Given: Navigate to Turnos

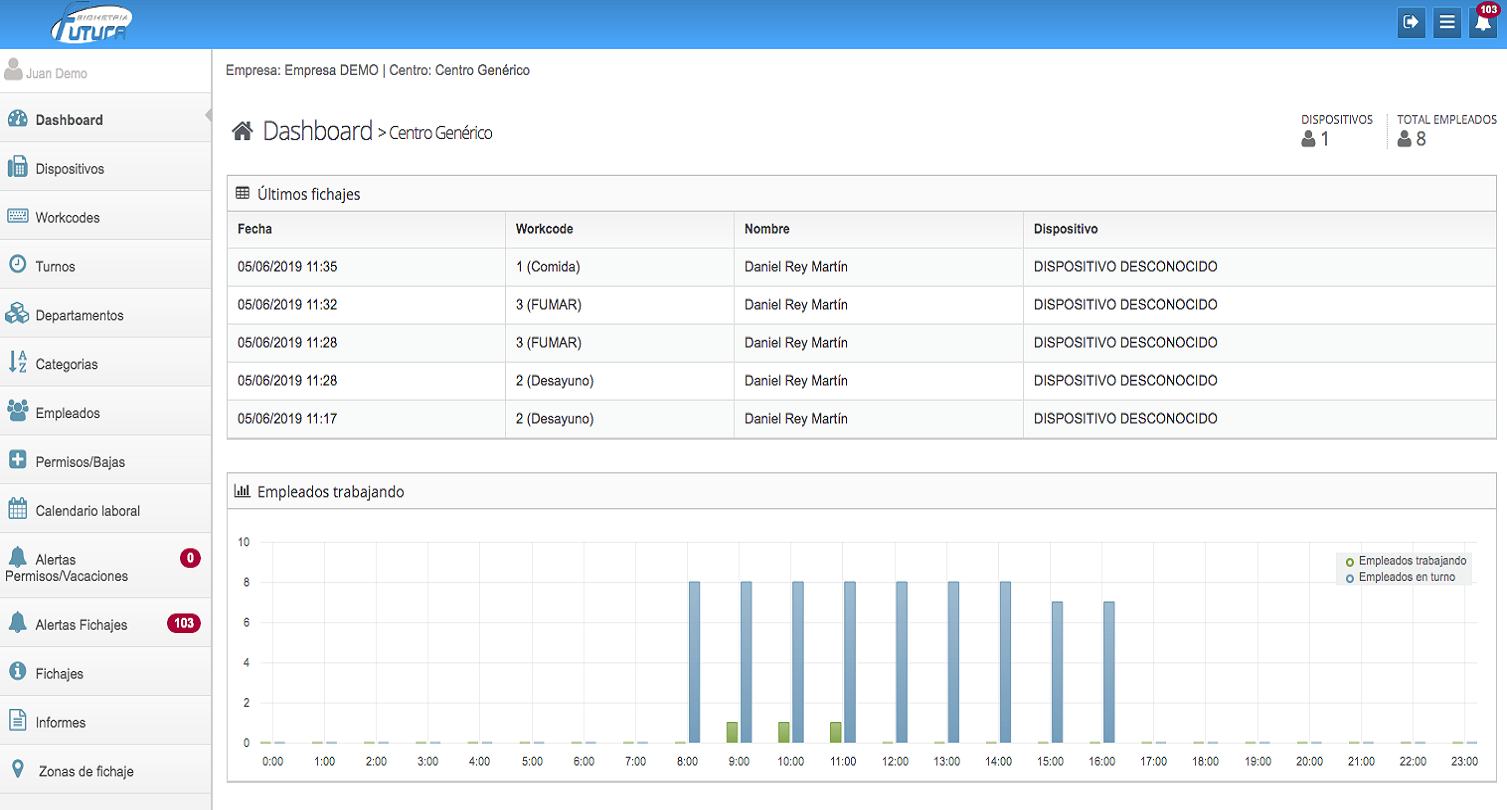Looking at the screenshot, I should [106, 266].
